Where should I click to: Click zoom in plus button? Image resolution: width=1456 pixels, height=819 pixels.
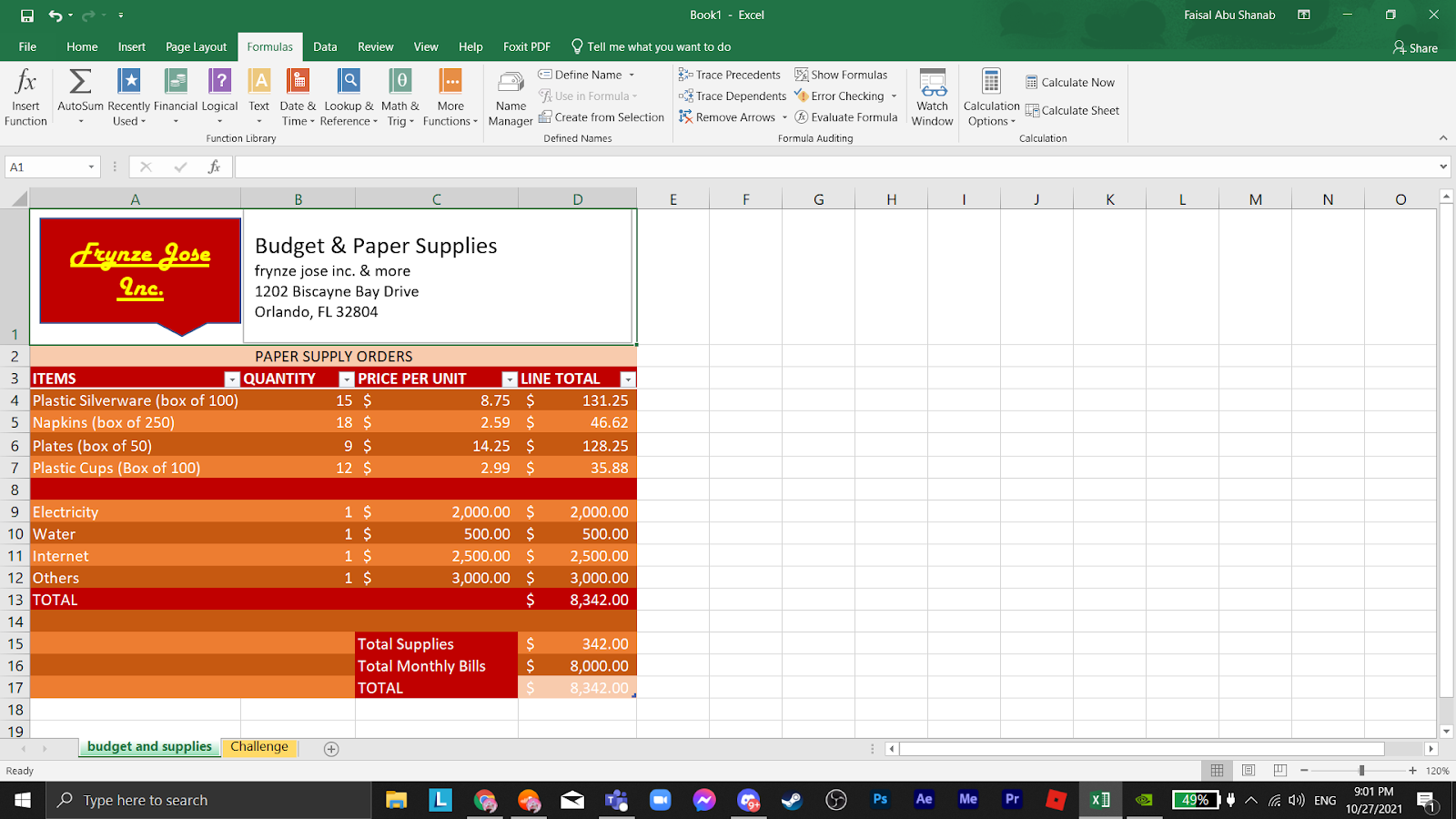click(1412, 770)
